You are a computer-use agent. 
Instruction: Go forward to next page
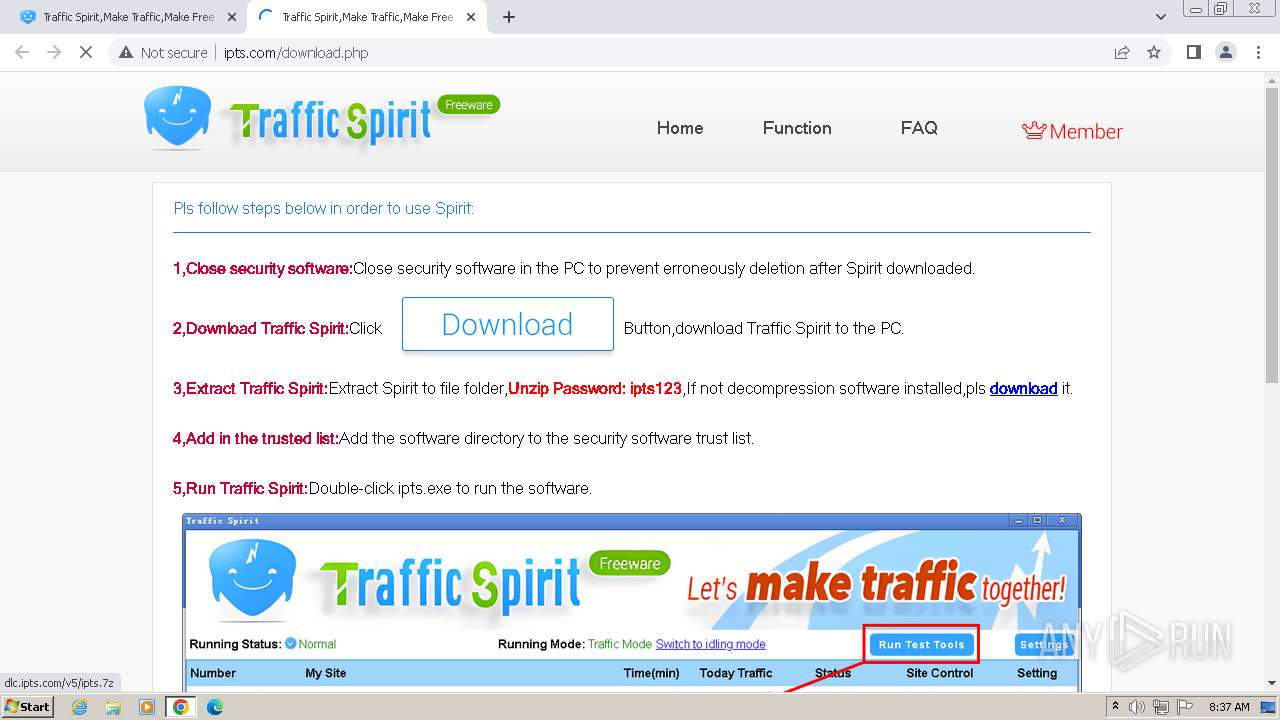click(54, 52)
